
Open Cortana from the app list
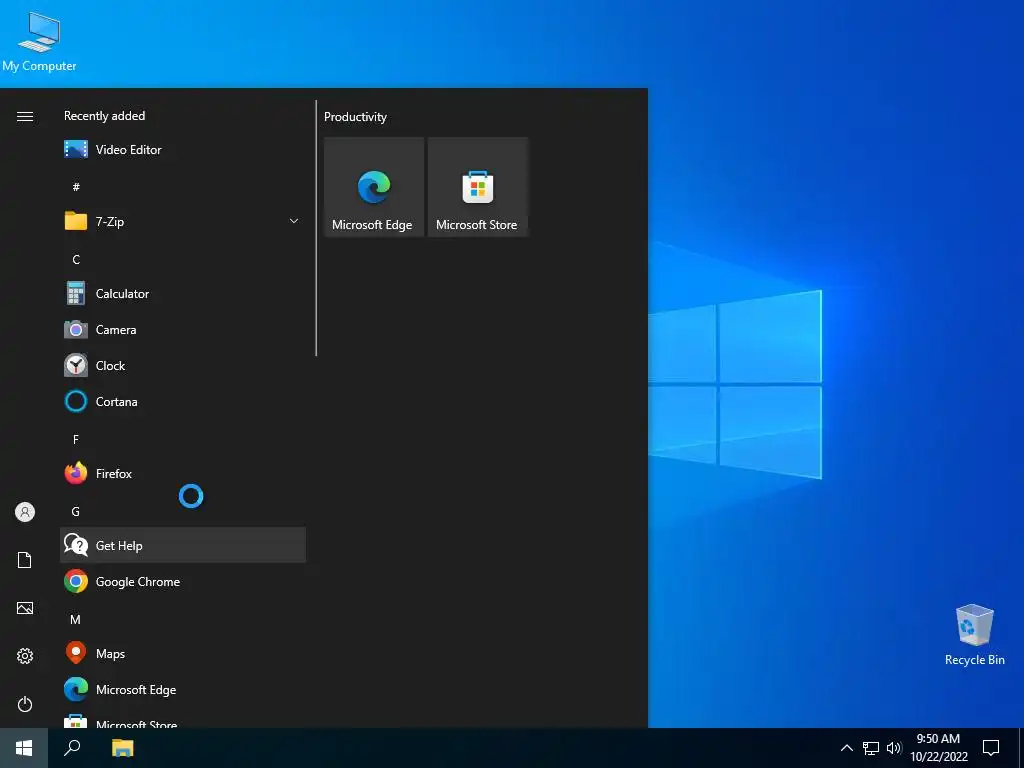[183, 402]
